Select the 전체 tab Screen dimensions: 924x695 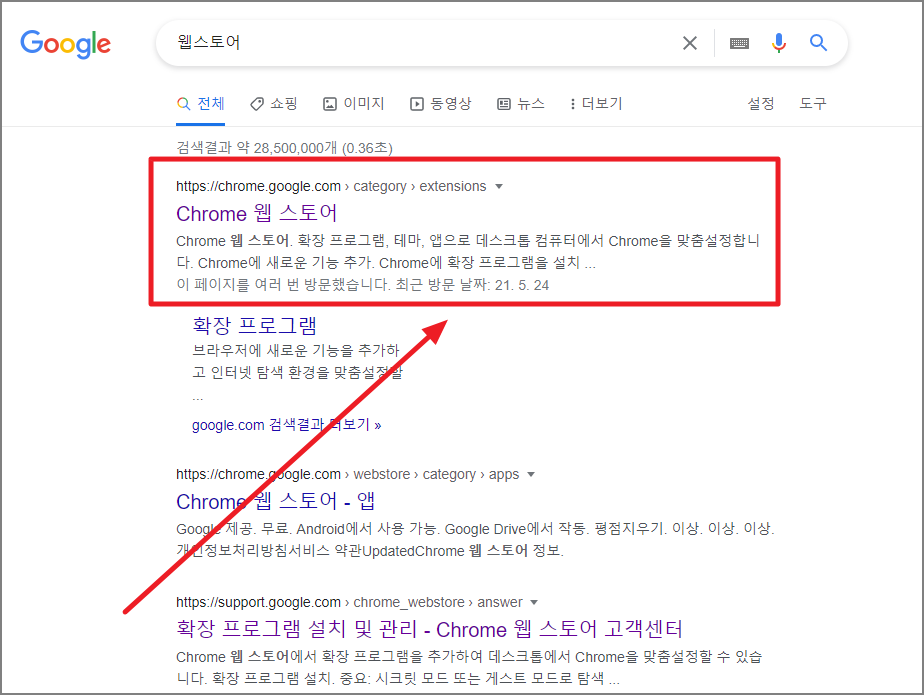tap(200, 104)
